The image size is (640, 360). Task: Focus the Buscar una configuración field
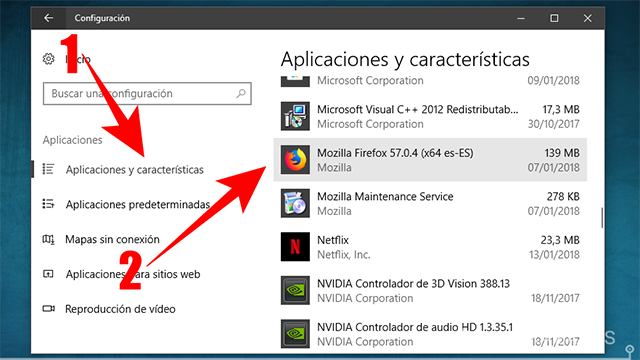pyautogui.click(x=147, y=93)
